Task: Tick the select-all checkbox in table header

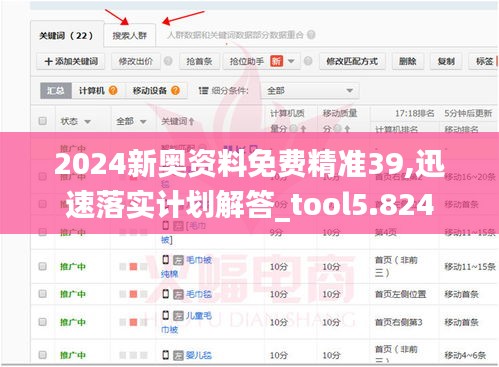Action: point(42,121)
